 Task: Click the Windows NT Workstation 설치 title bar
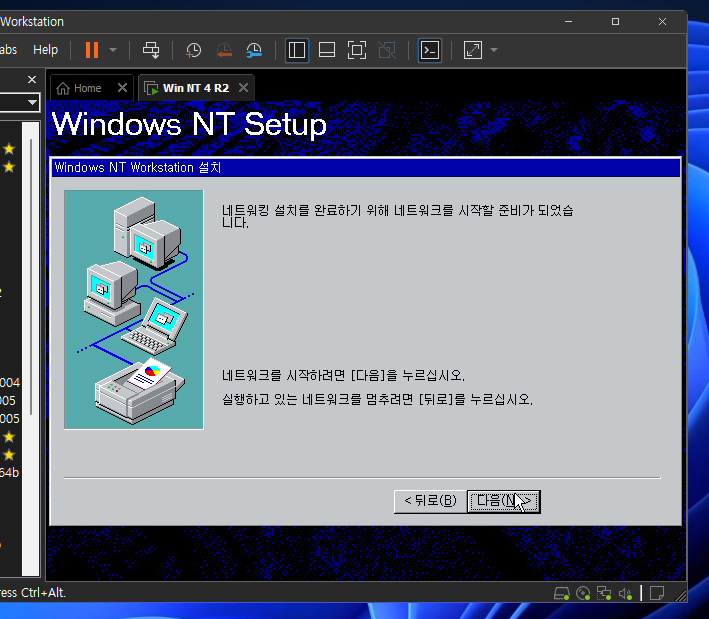(x=365, y=168)
